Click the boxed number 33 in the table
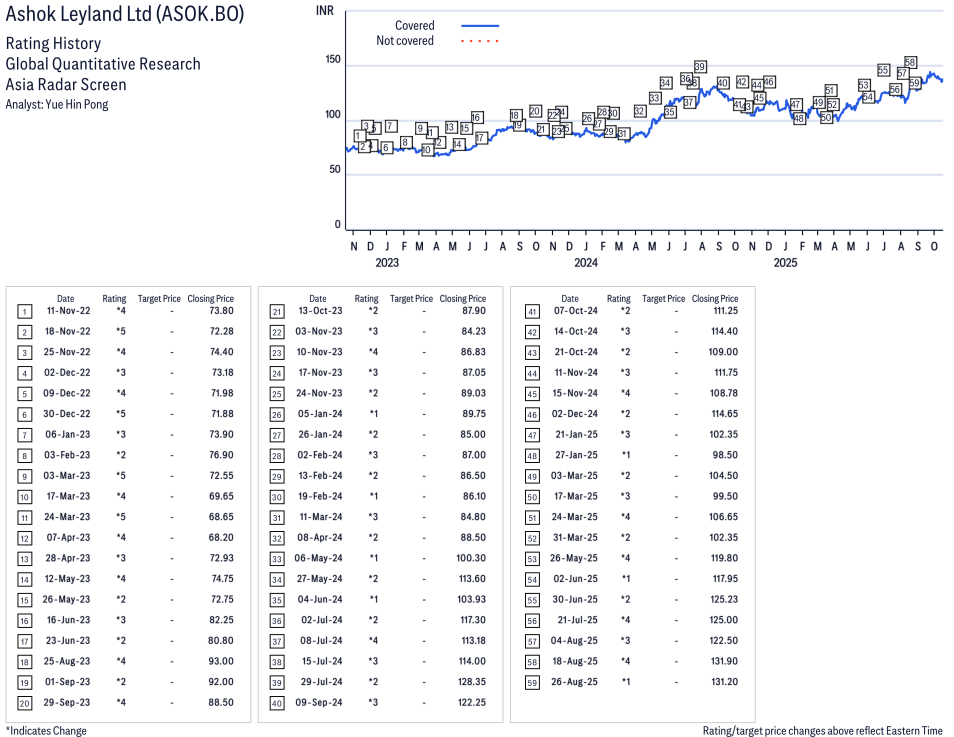The height and width of the screenshot is (737, 954). pos(277,559)
